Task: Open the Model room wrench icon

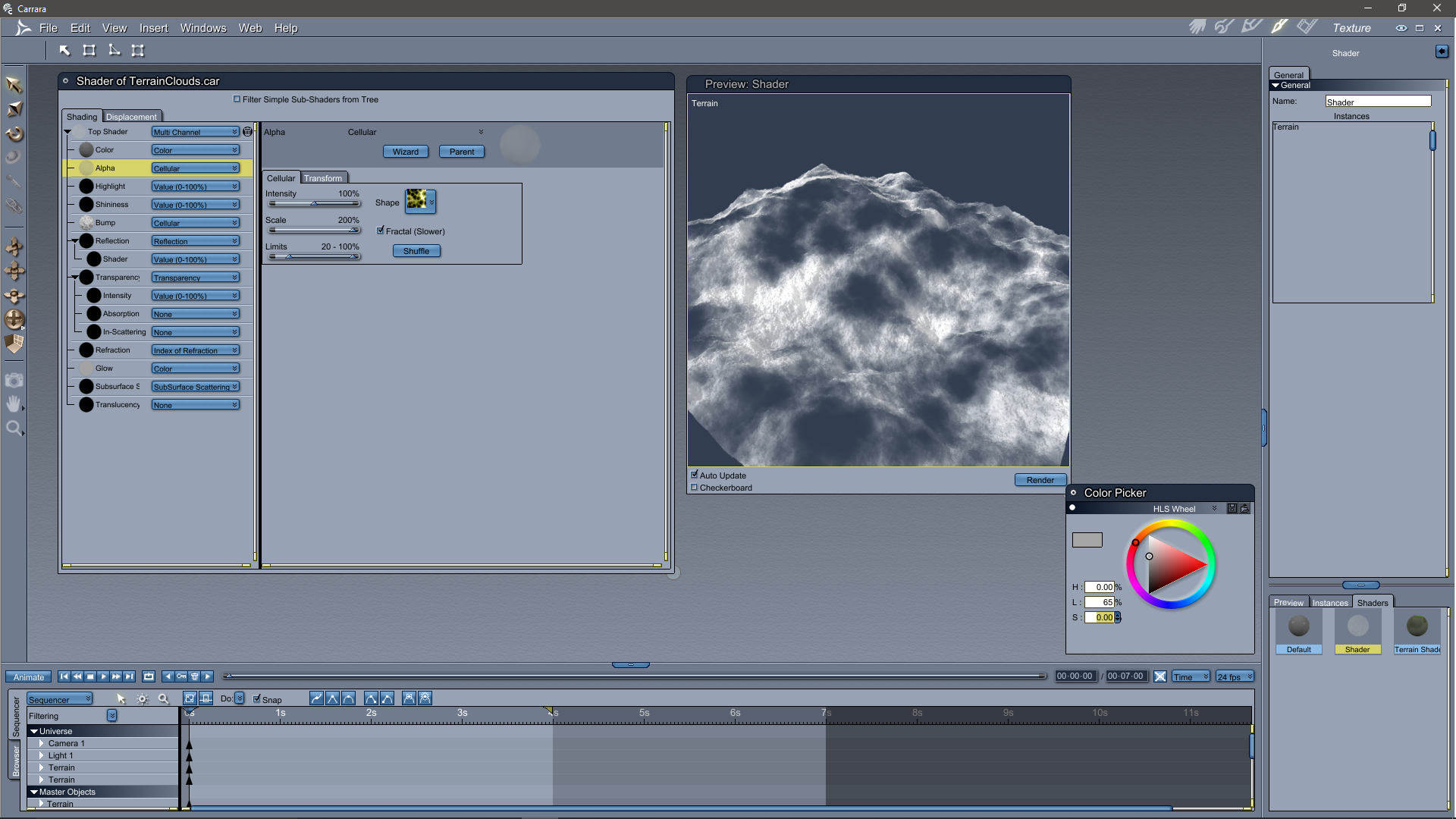Action: click(1224, 27)
